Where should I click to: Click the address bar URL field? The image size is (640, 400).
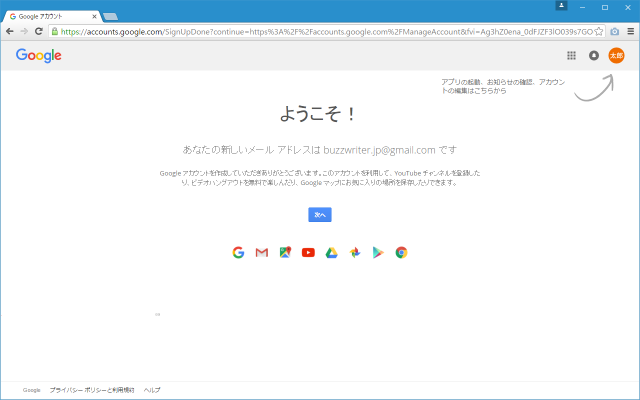(x=320, y=31)
